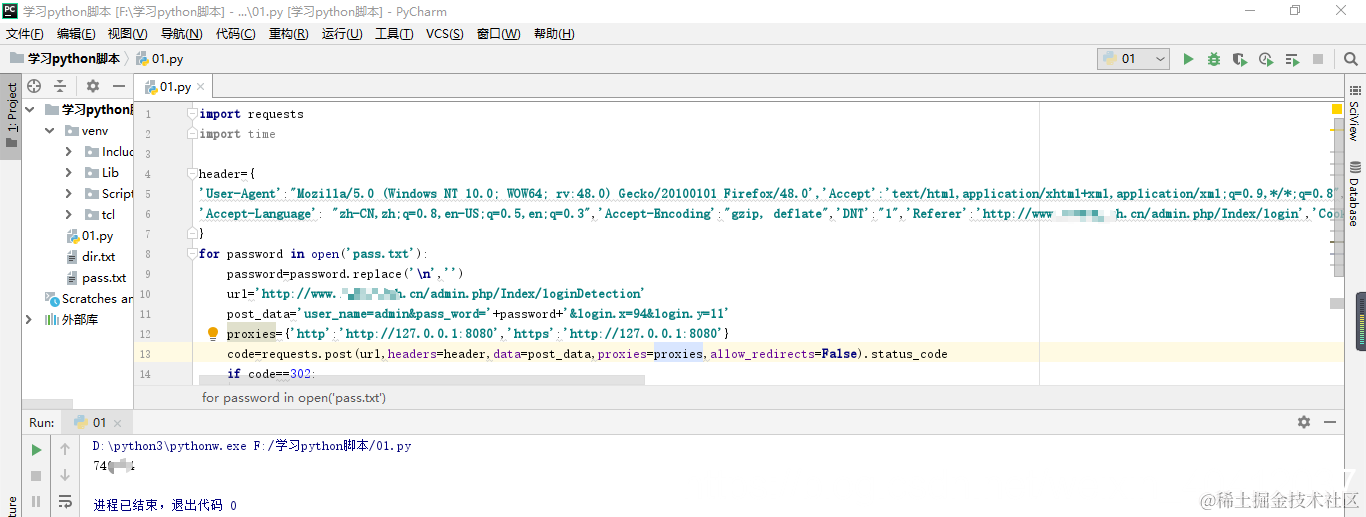This screenshot has width=1366, height=517.
Task: Open the 视图(V) menu
Action: click(x=128, y=34)
